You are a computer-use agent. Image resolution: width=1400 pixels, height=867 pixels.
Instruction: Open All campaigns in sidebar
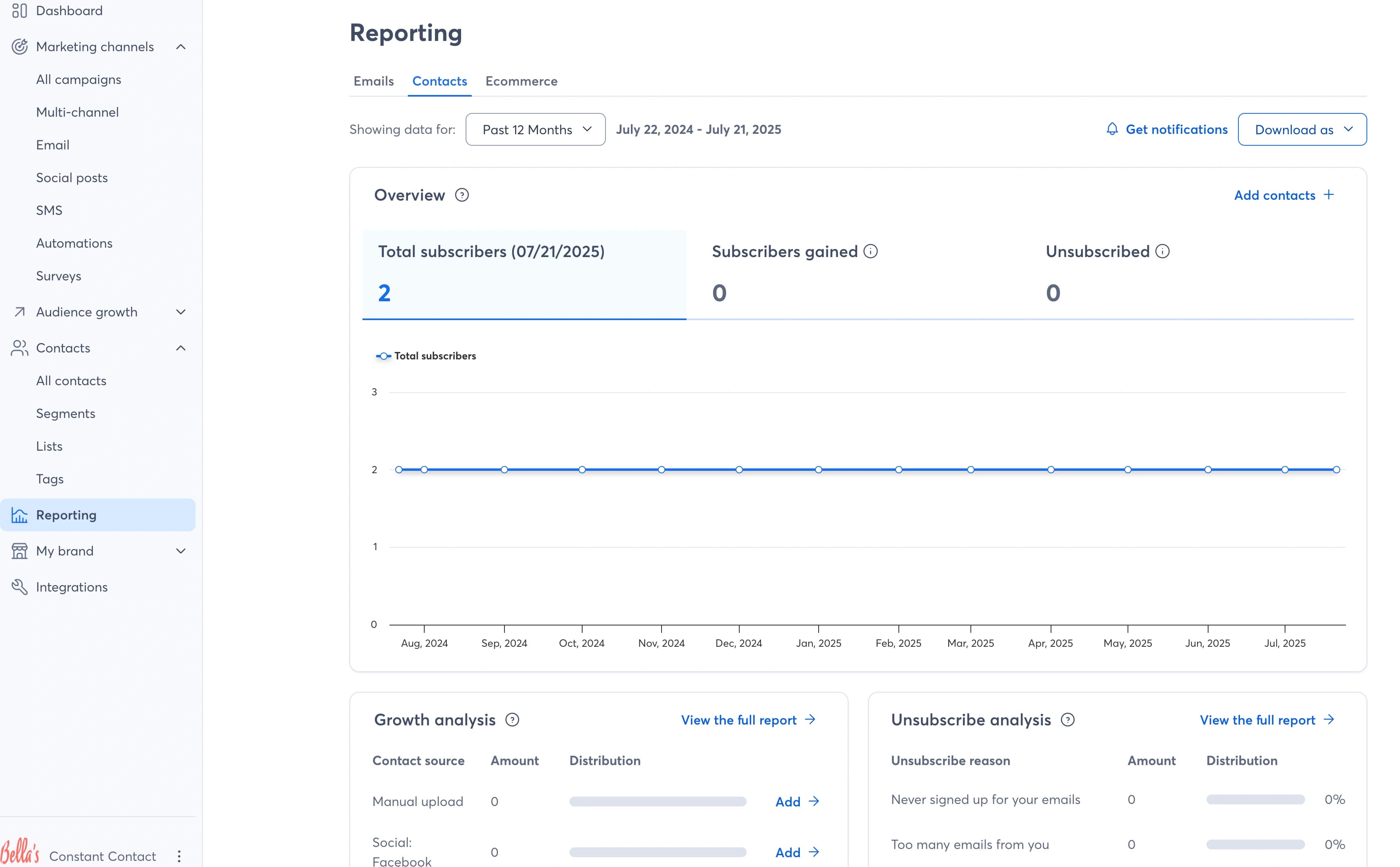pos(79,80)
